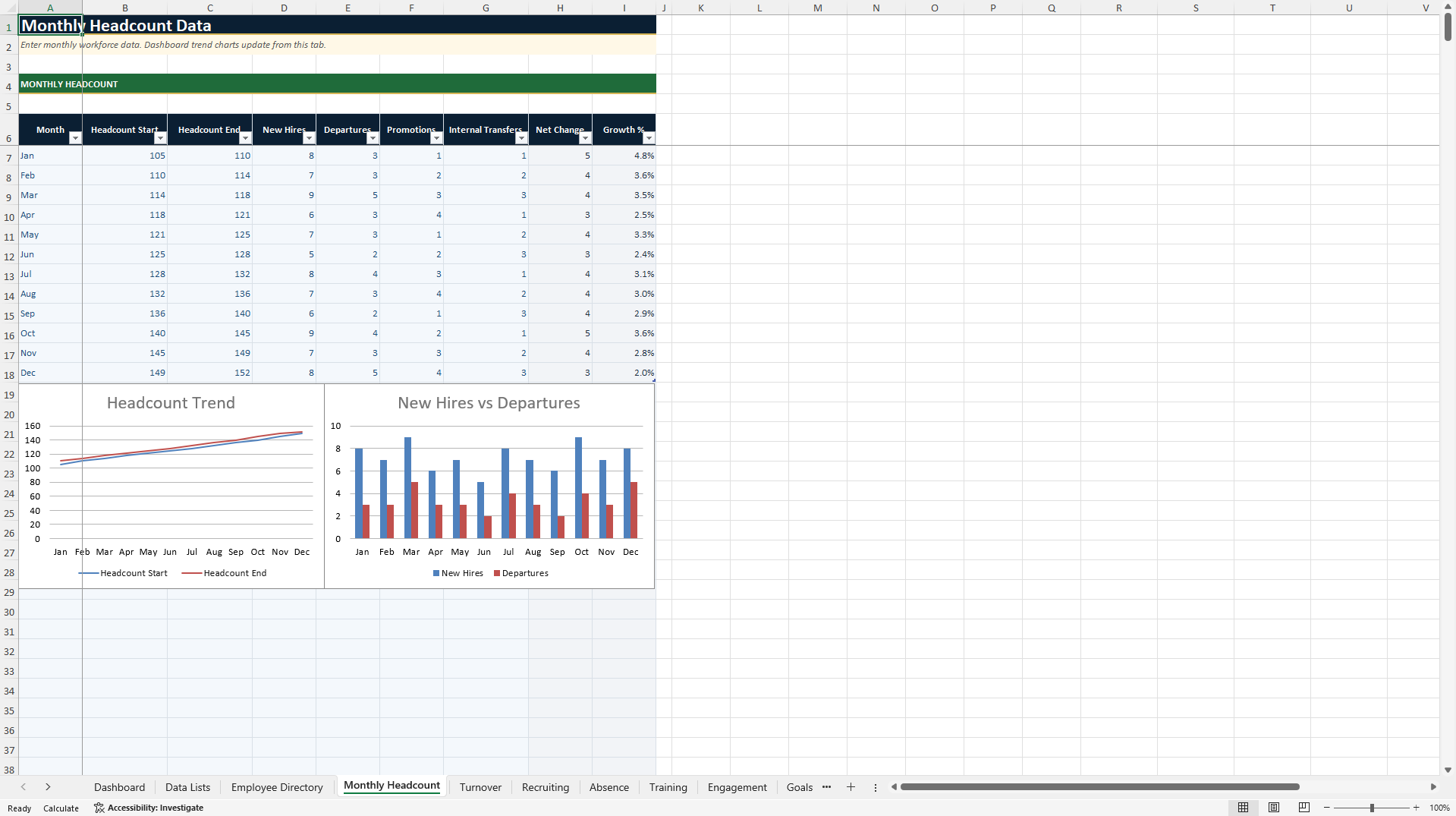
Task: Select the Jan growth value 4.8%
Action: click(x=624, y=156)
